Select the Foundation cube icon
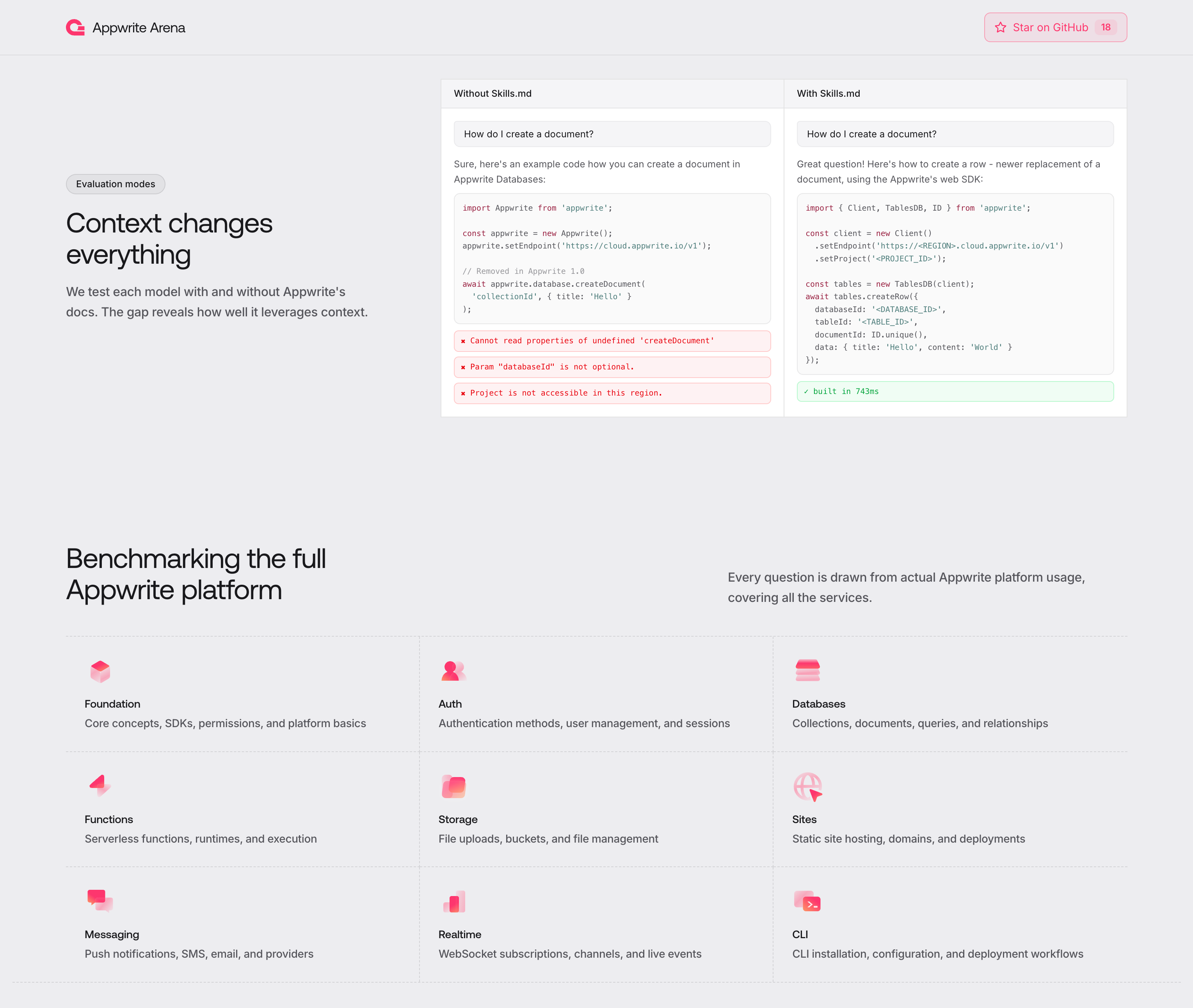The height and width of the screenshot is (1008, 1193). pos(100,673)
